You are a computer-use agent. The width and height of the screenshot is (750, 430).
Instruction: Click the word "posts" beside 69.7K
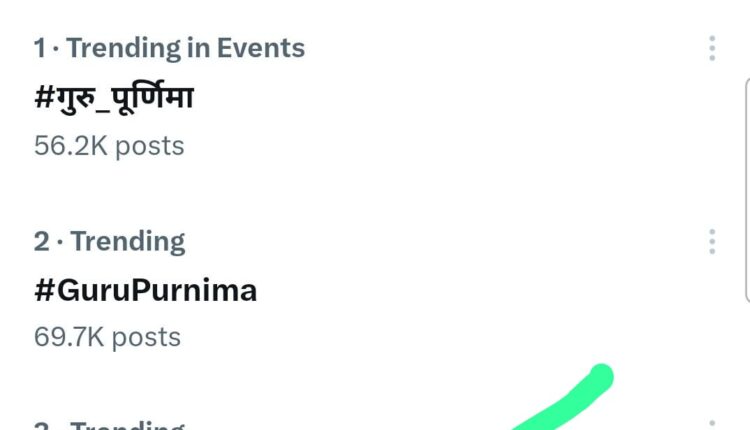tap(146, 336)
